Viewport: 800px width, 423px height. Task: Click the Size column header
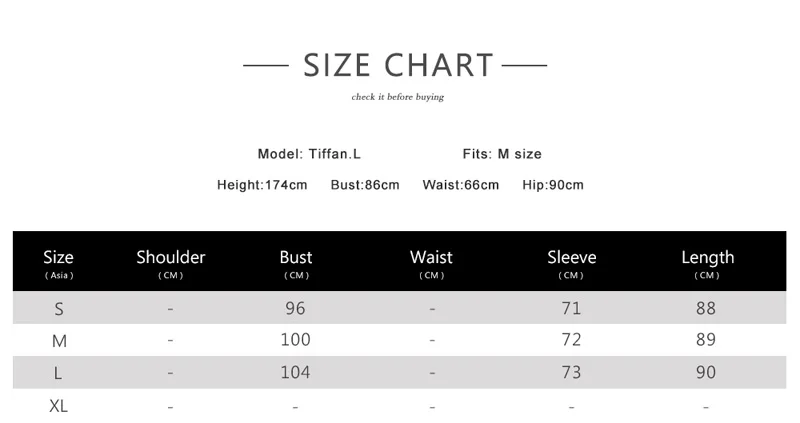point(59,258)
